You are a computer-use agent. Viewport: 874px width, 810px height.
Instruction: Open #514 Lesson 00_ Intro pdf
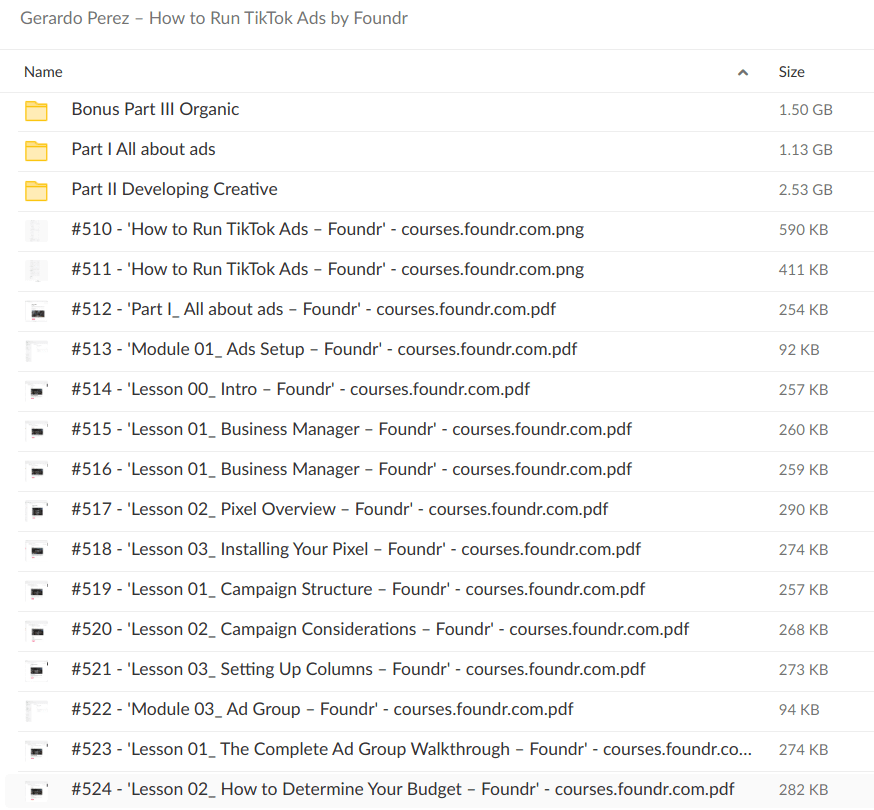(x=300, y=389)
